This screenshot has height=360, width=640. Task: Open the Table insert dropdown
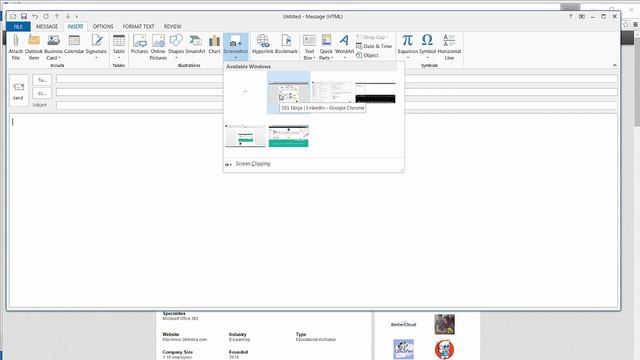pyautogui.click(x=119, y=47)
